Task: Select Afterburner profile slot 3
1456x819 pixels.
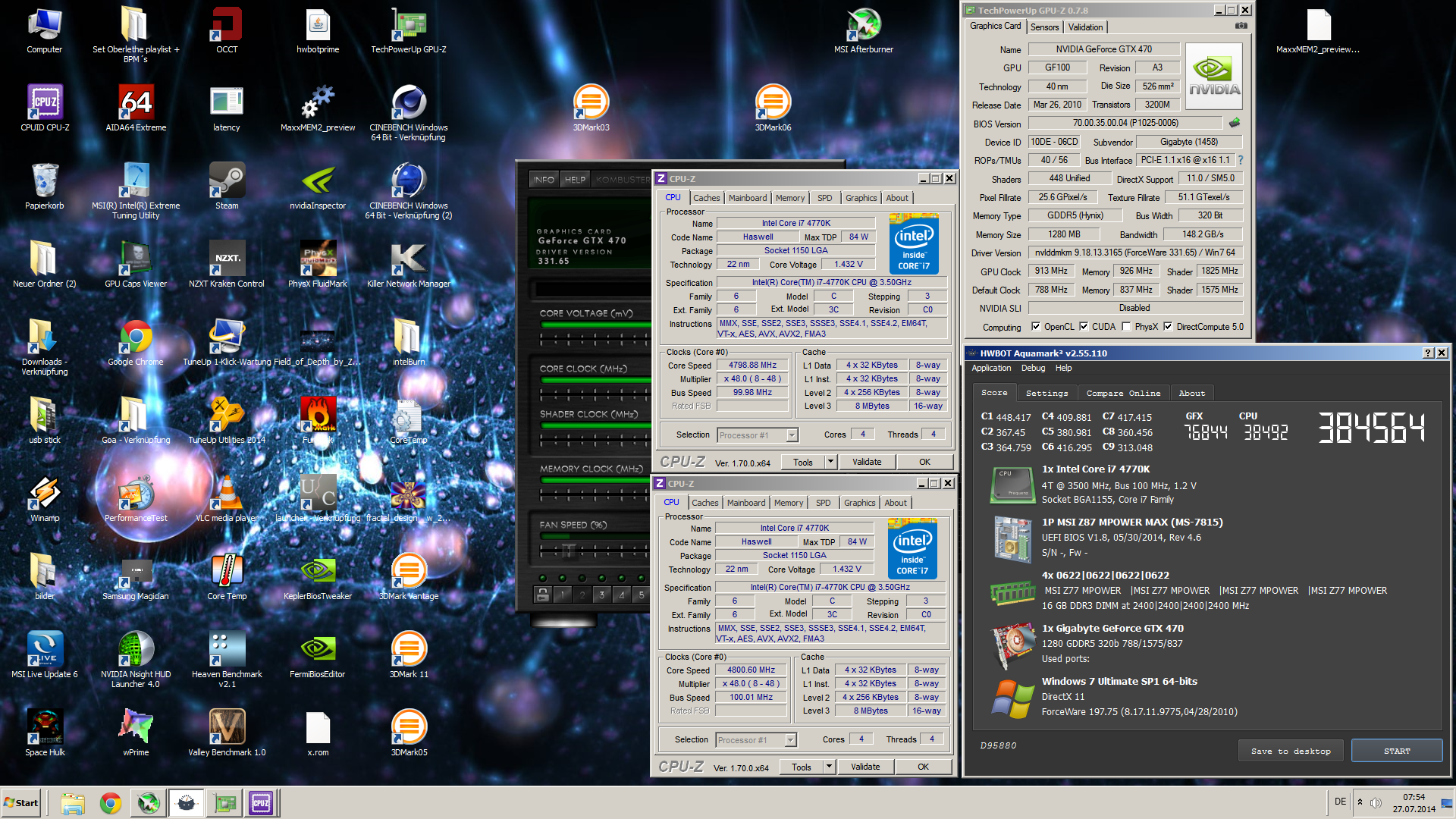Action: click(x=602, y=595)
